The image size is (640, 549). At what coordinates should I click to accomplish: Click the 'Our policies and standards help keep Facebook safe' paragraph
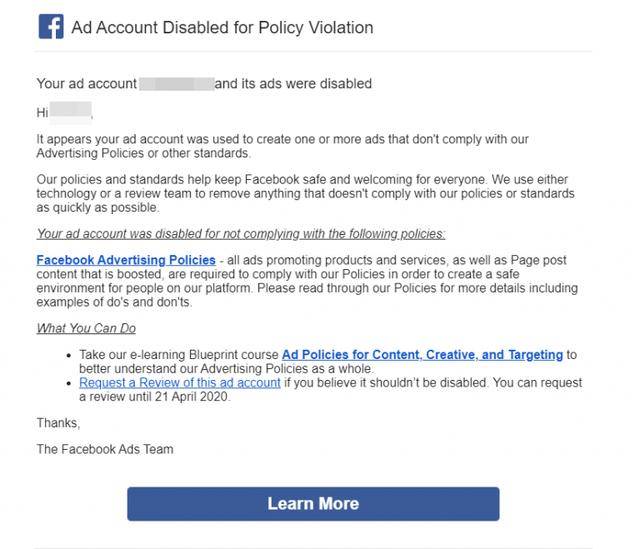305,193
